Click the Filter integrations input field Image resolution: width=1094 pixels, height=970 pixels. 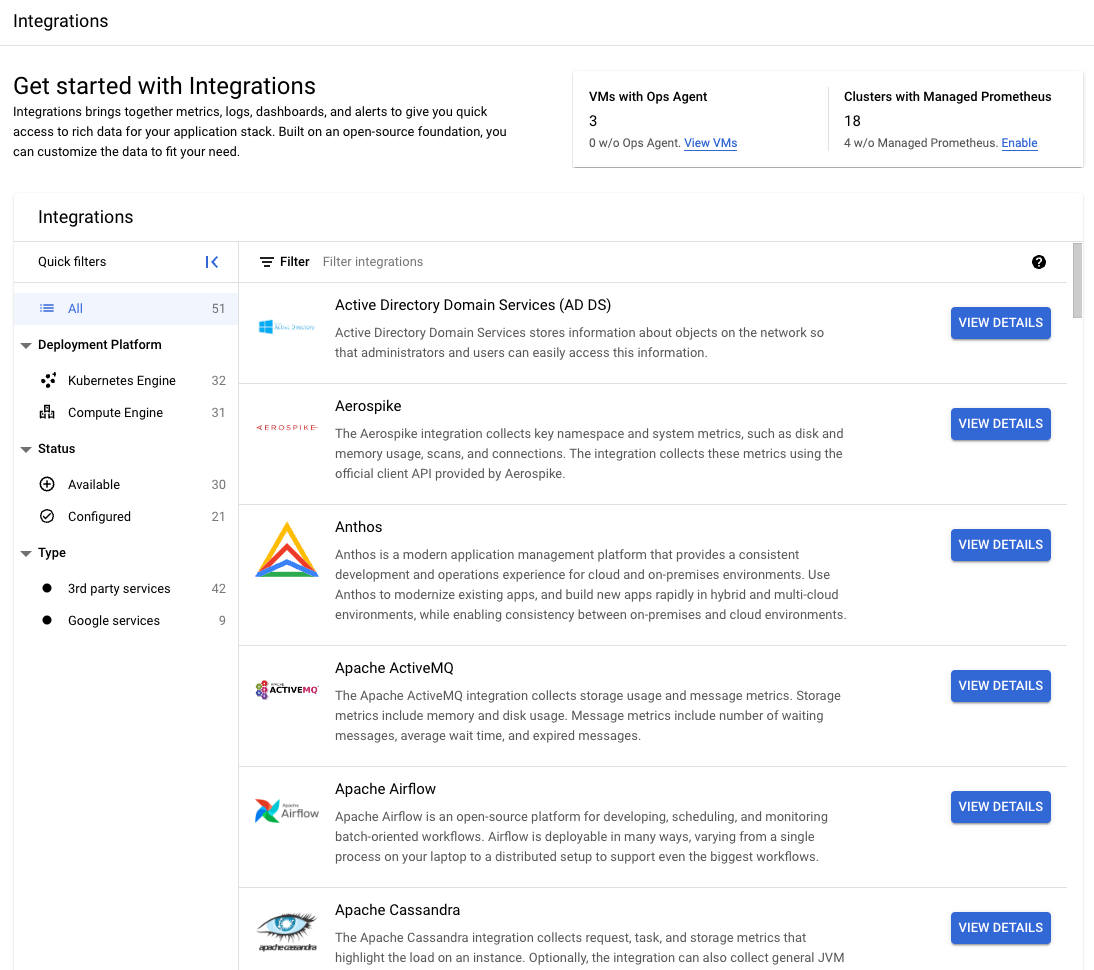coord(373,261)
